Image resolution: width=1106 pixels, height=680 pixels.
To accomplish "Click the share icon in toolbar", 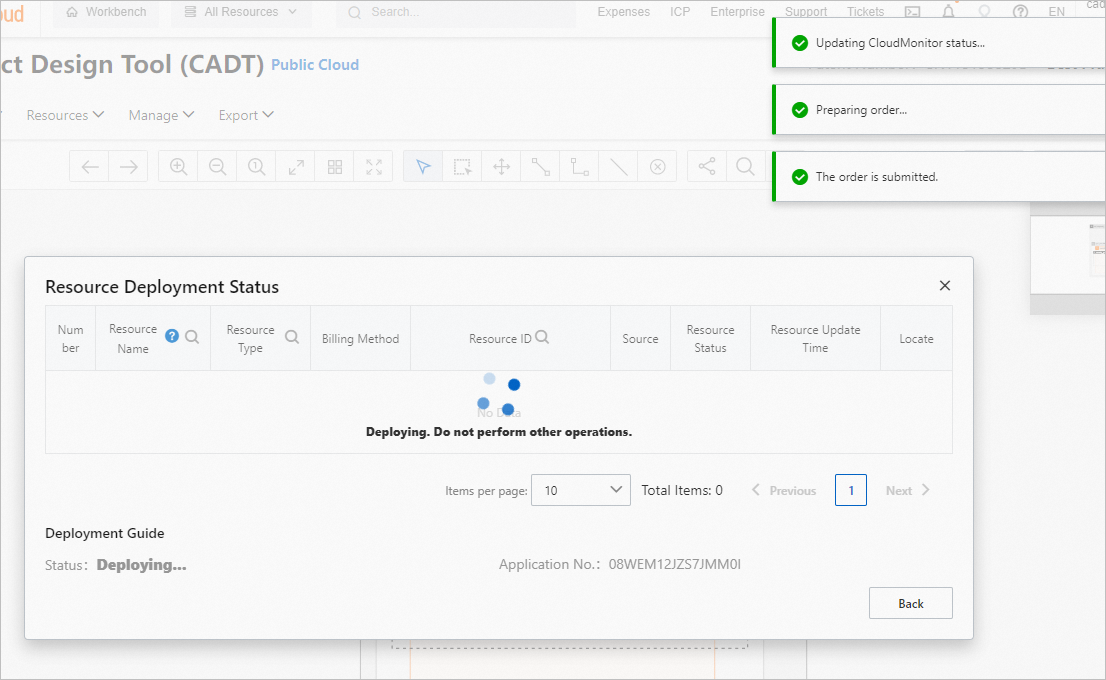I will [707, 166].
